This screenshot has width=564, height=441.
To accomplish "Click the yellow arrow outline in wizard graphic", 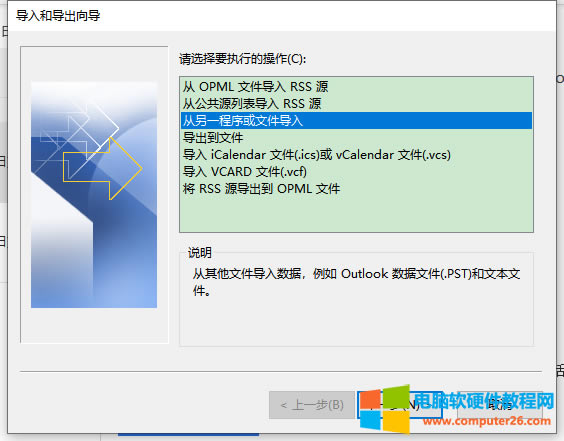I will [x=103, y=168].
